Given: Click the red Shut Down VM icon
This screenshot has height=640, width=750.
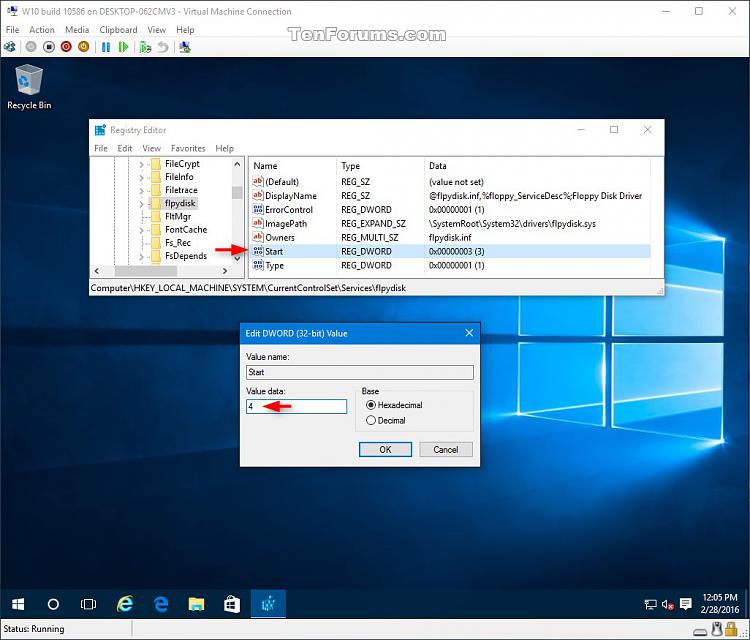Looking at the screenshot, I should (x=66, y=47).
